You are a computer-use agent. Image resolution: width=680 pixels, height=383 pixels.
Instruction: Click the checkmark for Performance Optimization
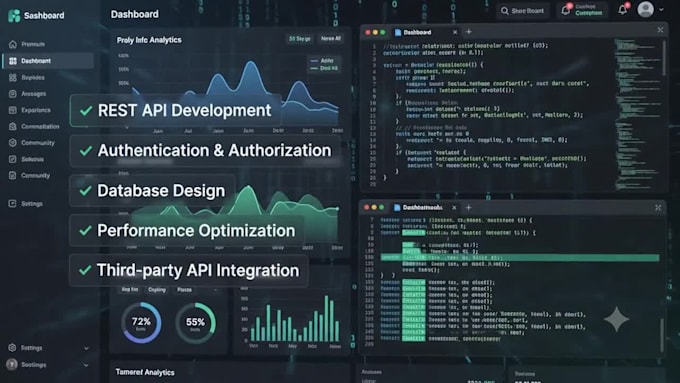[x=85, y=230]
